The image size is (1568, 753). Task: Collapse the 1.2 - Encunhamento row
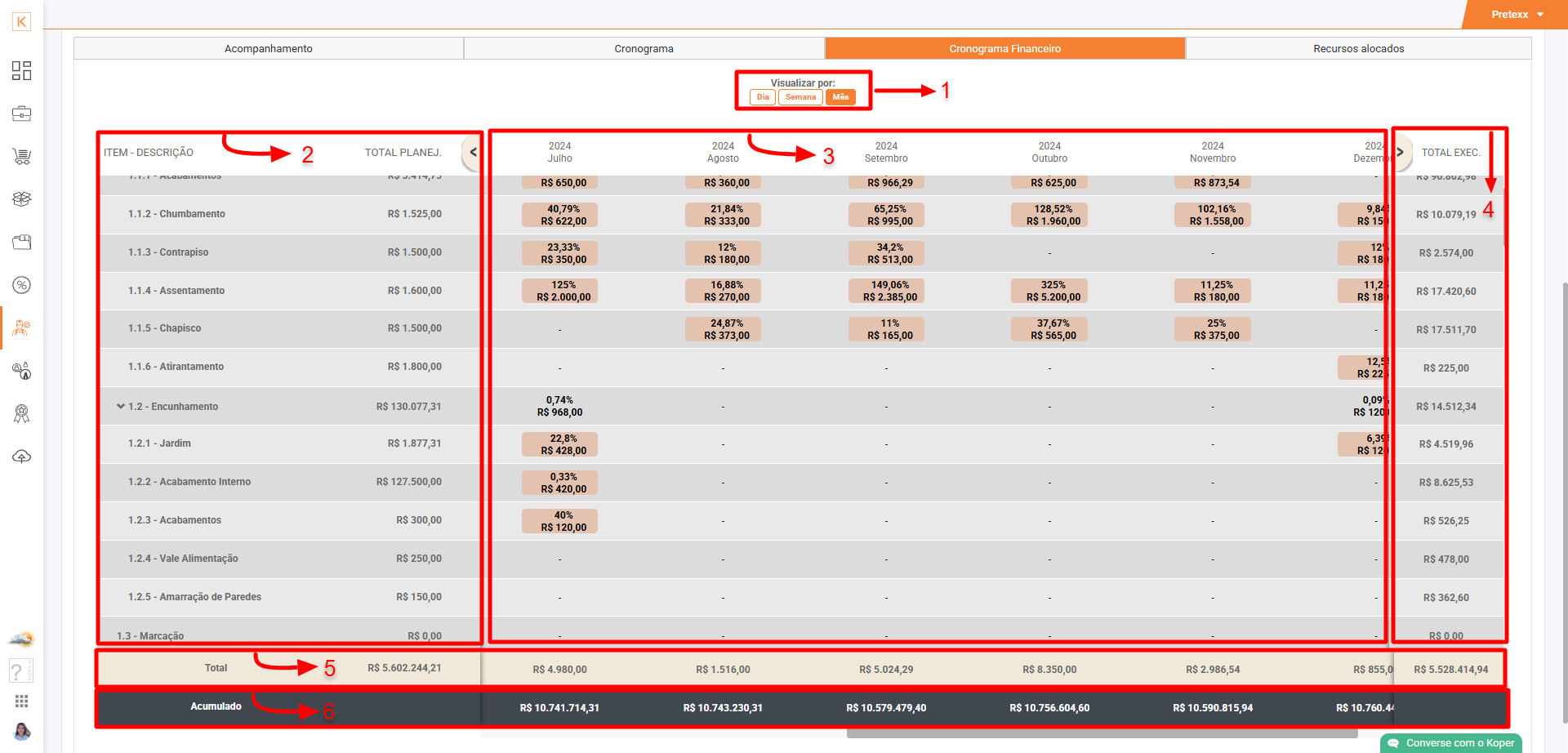(121, 406)
